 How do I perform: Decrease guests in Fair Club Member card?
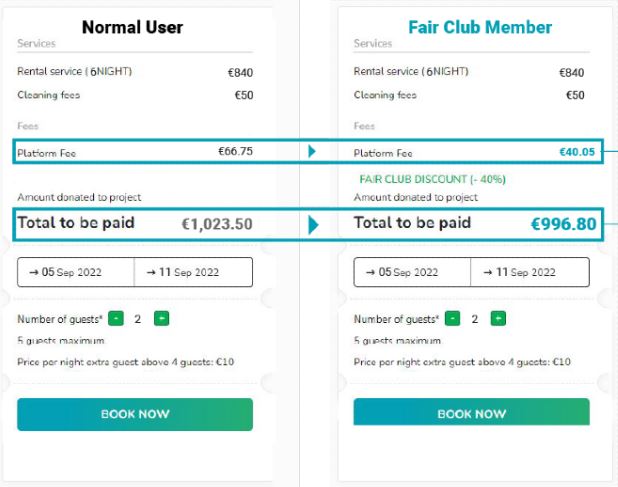[453, 319]
